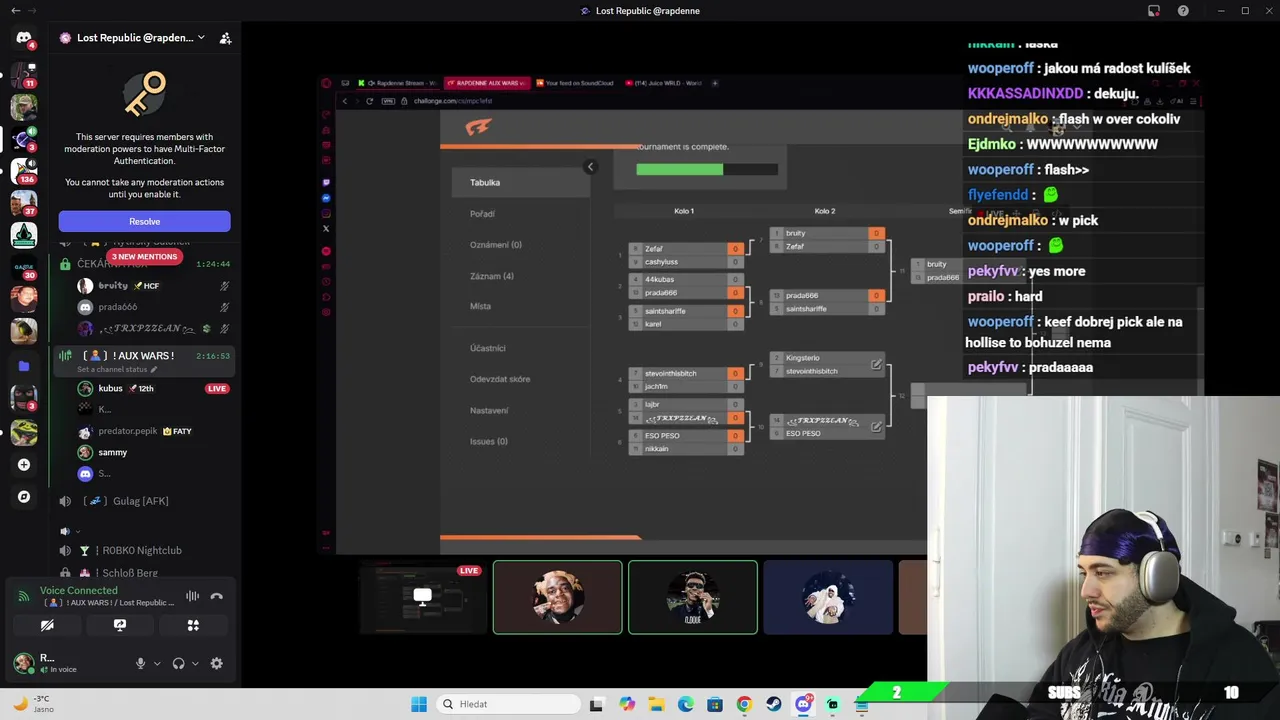The image size is (1280, 720).
Task: Switch to SoundCloud feed browser tab
Action: (x=575, y=83)
